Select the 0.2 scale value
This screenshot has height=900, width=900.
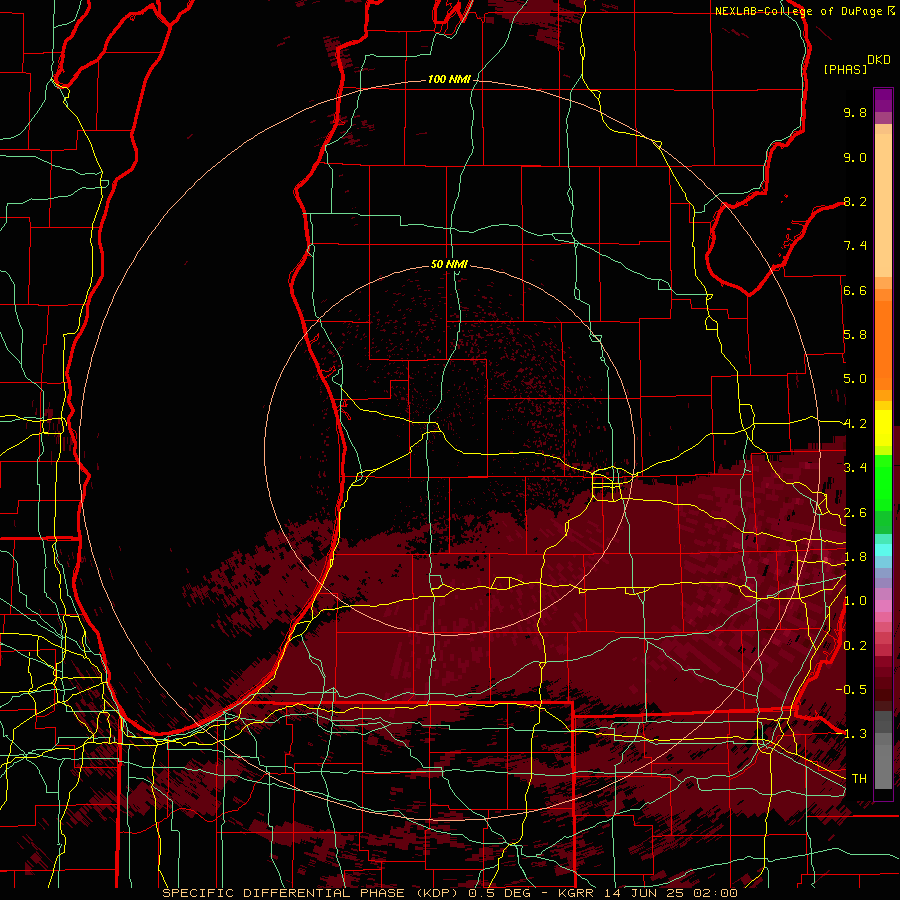(x=855, y=646)
